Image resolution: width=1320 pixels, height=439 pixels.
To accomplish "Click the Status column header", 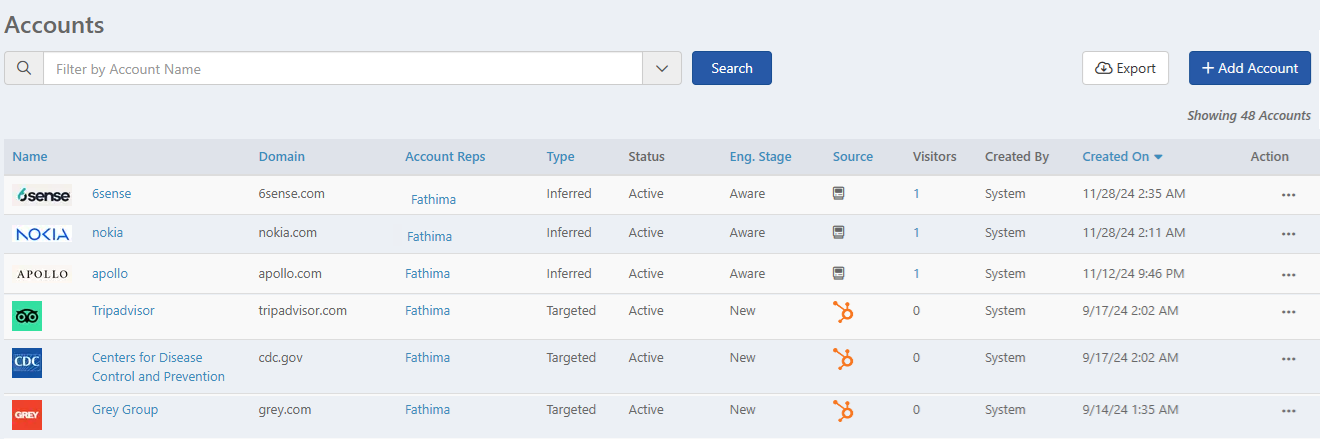I will [x=646, y=157].
